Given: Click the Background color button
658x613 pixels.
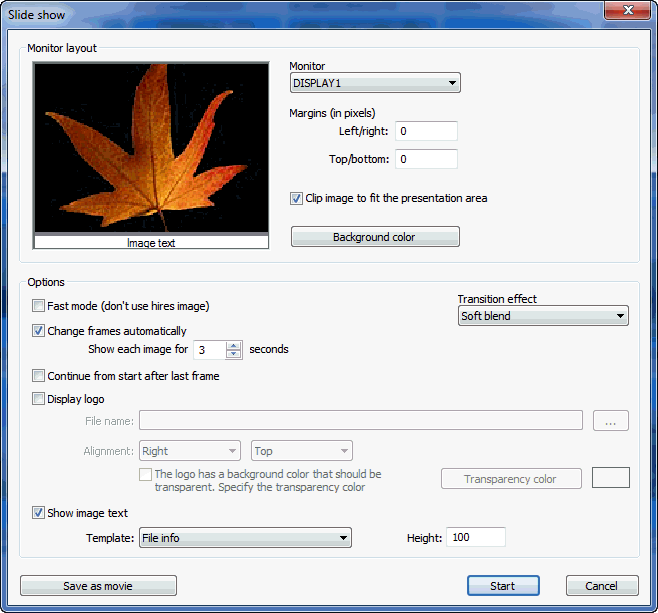Looking at the screenshot, I should pos(375,237).
